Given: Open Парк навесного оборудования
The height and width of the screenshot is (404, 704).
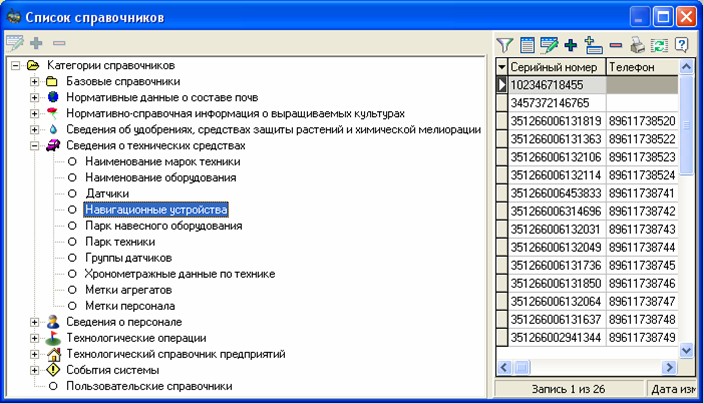Looking at the screenshot, I should [163, 226].
